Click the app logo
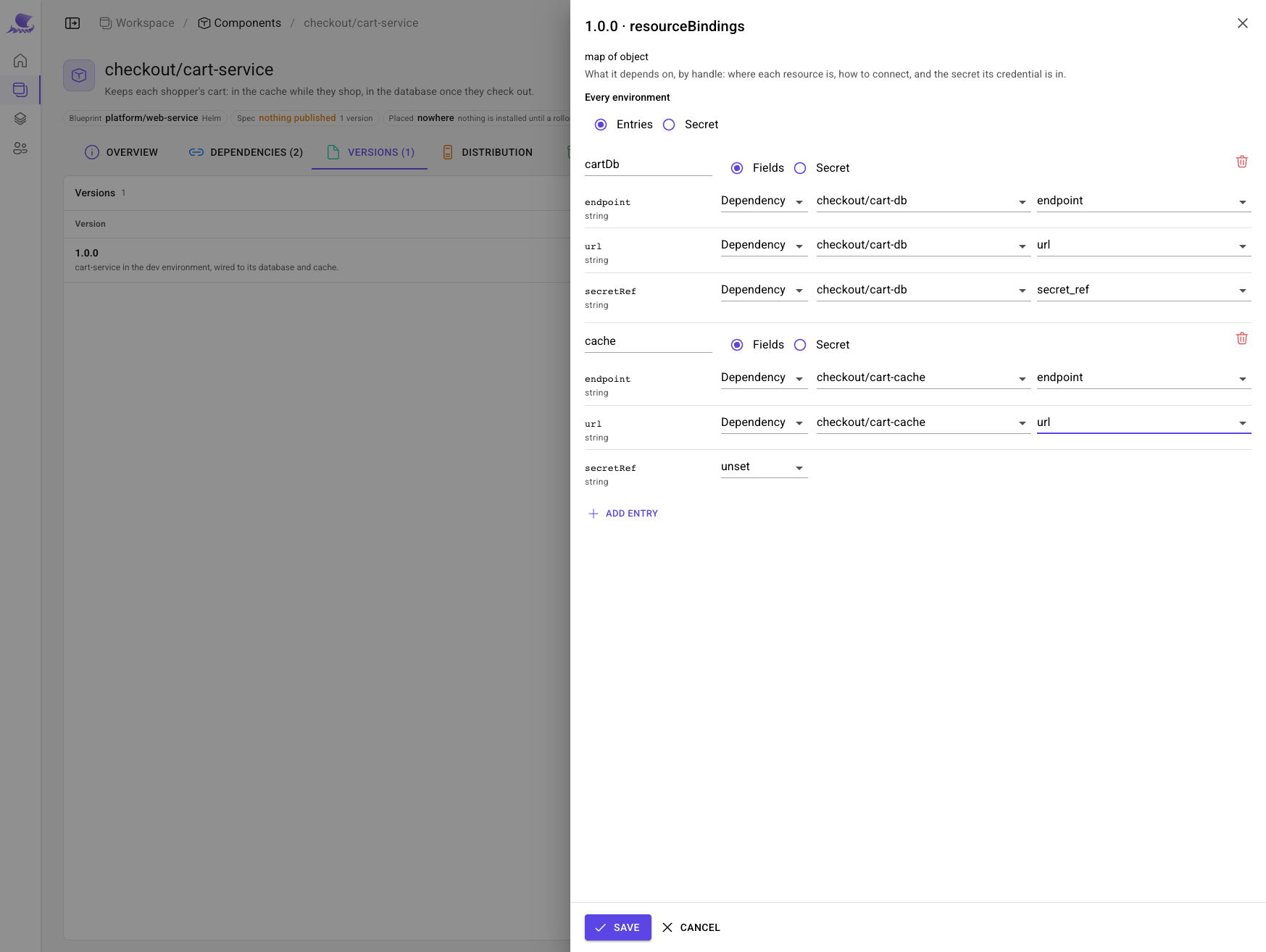Image resolution: width=1266 pixels, height=952 pixels. [x=20, y=23]
